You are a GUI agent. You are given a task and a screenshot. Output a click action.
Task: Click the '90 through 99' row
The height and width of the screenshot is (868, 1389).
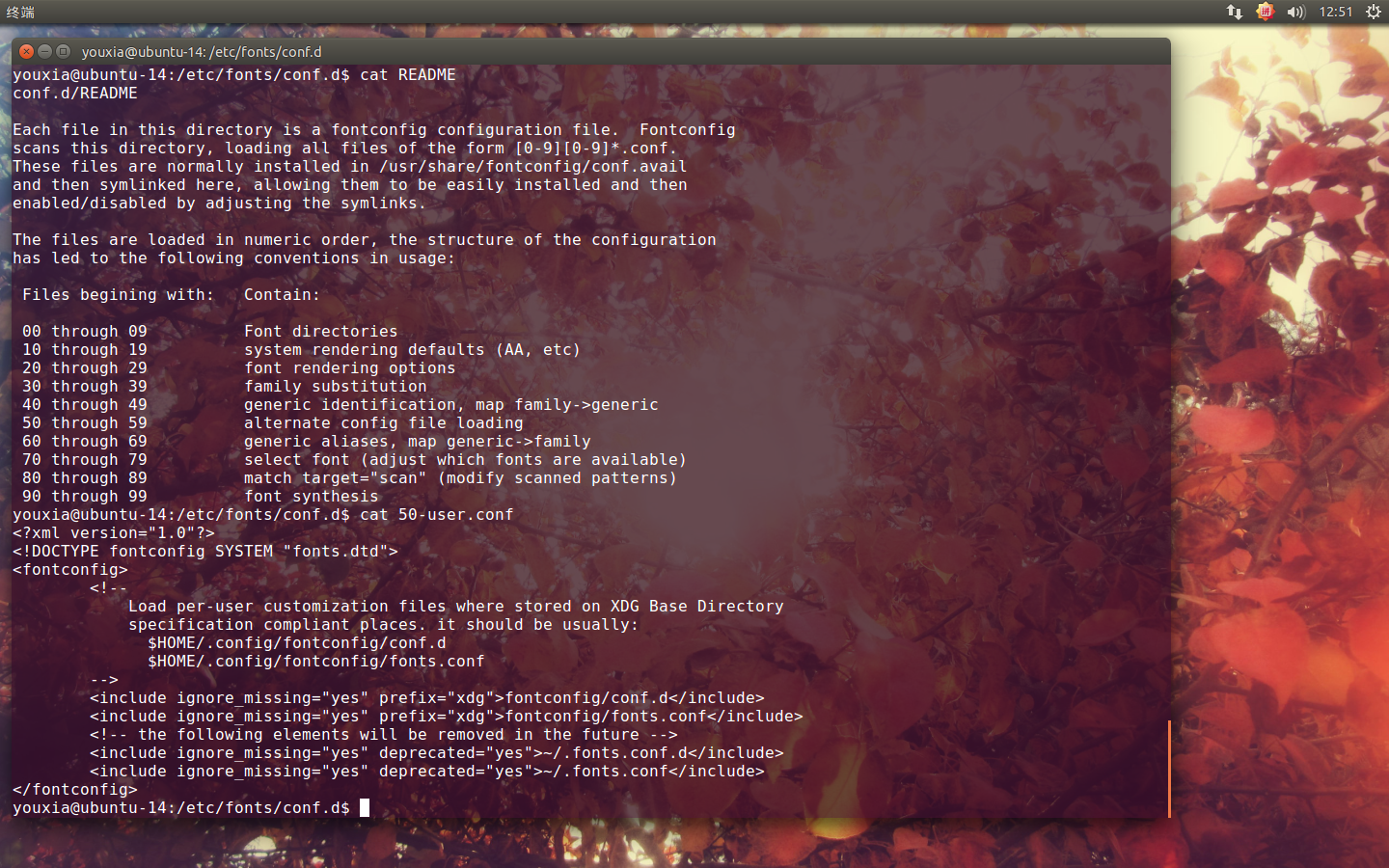(85, 496)
